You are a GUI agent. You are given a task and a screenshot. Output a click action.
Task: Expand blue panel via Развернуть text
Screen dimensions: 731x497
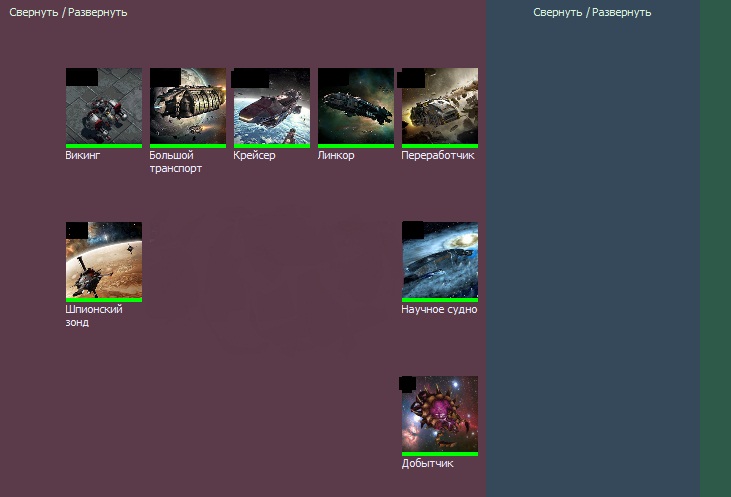tap(622, 13)
